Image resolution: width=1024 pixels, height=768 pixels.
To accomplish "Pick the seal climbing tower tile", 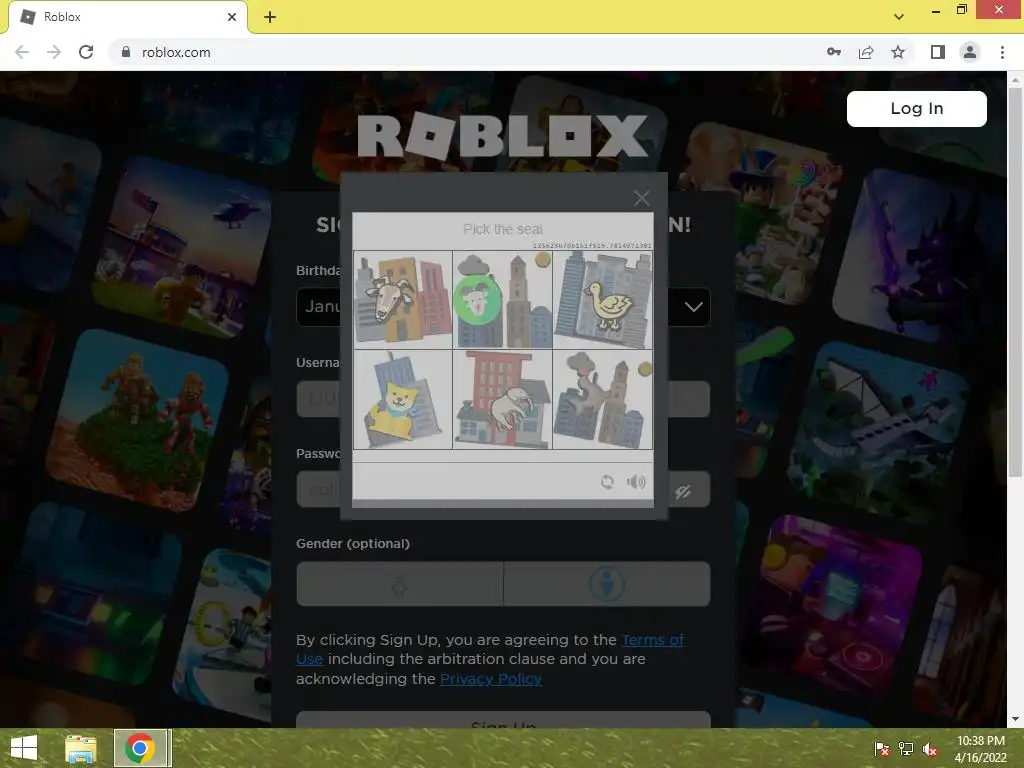I will point(603,400).
